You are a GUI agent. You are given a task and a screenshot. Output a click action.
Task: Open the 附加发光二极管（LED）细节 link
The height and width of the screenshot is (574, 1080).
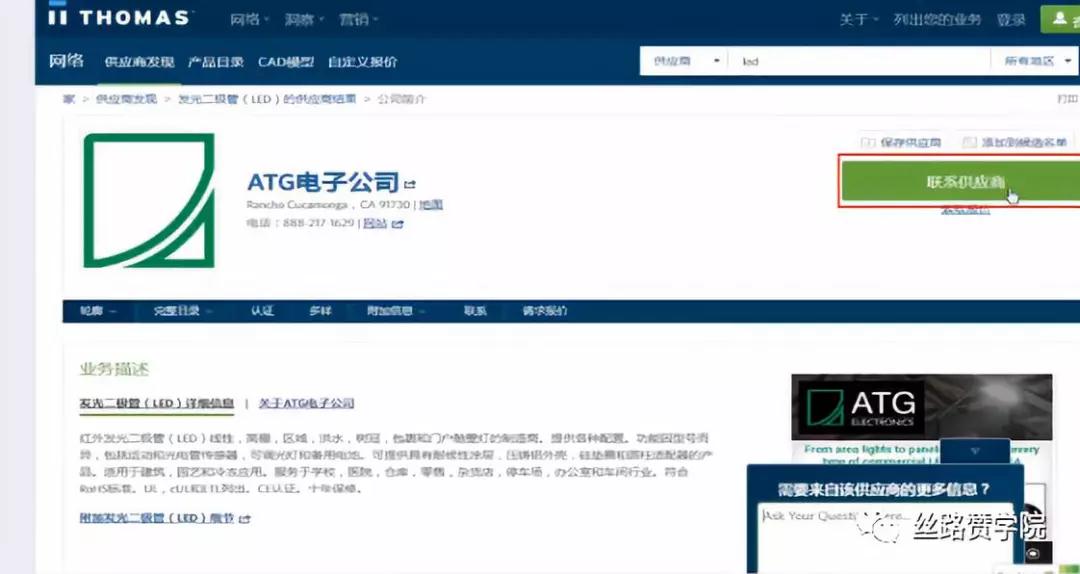coord(157,517)
